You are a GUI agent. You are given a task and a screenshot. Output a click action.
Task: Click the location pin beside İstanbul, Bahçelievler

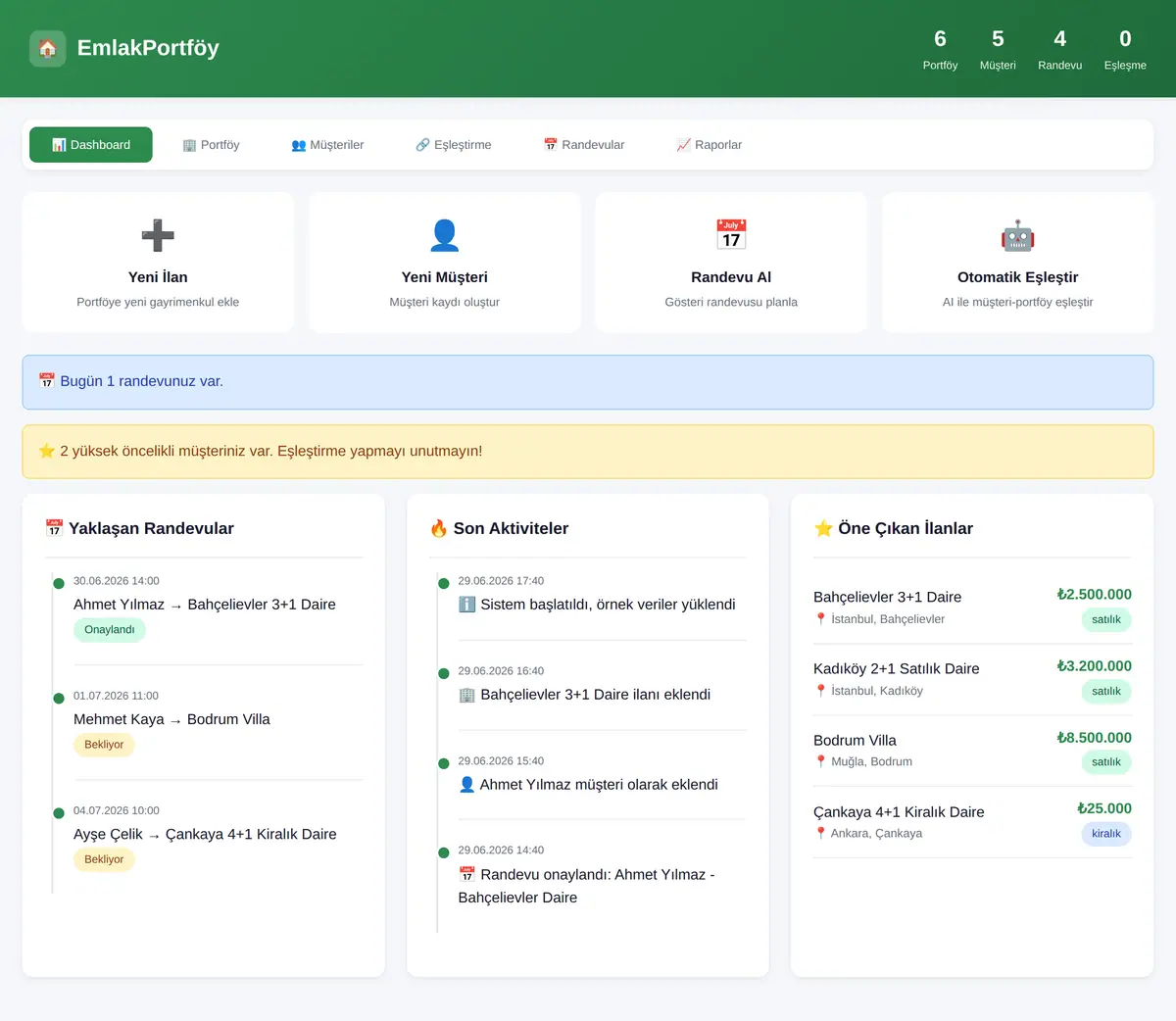pos(821,619)
